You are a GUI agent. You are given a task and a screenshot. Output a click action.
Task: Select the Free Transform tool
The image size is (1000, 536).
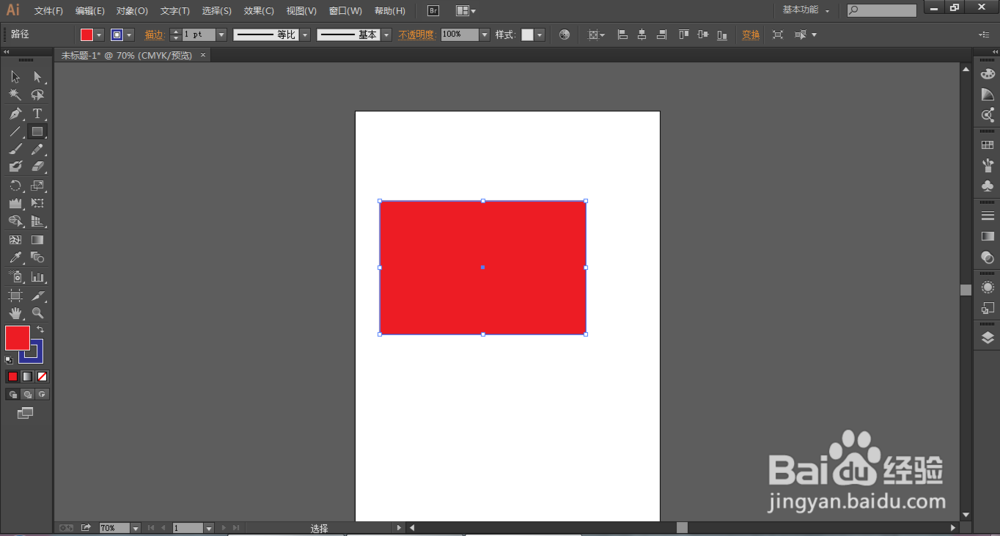tap(38, 204)
